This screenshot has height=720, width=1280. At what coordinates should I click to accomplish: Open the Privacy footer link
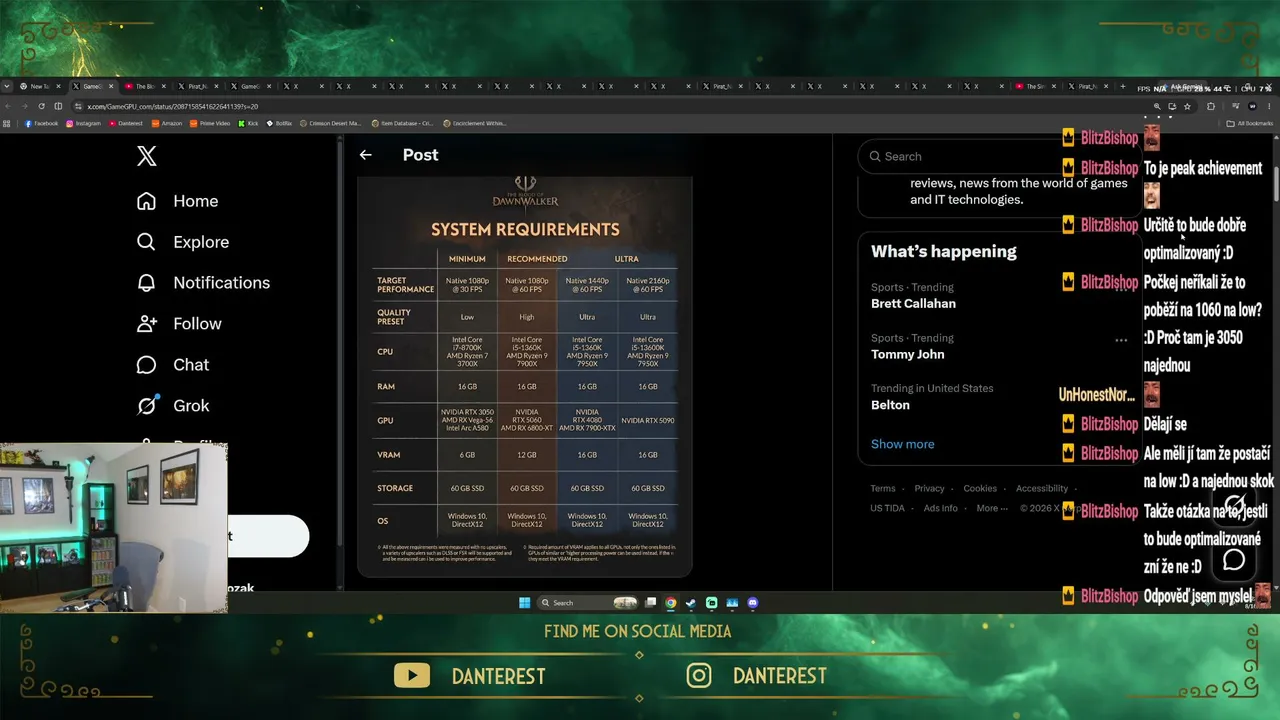(929, 489)
